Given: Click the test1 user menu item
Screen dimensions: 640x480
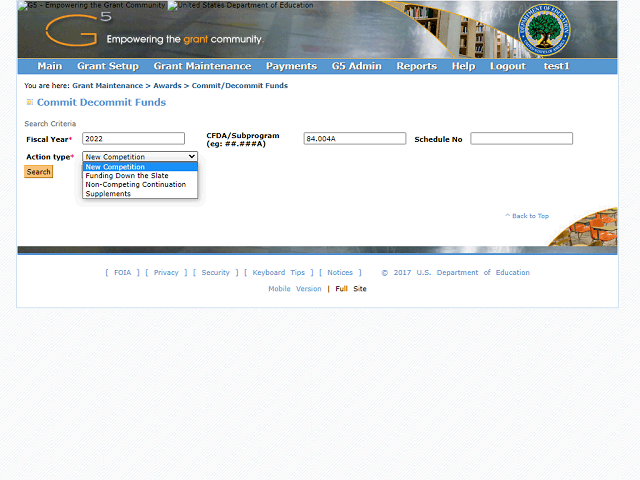Looking at the screenshot, I should click(x=556, y=66).
